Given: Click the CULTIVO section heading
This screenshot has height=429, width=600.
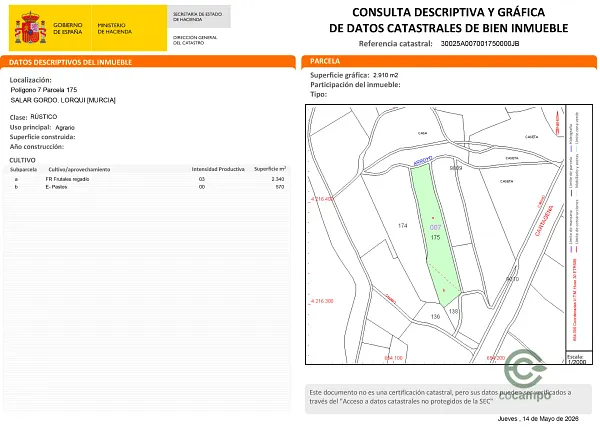Looking at the screenshot, I should click(22, 160).
